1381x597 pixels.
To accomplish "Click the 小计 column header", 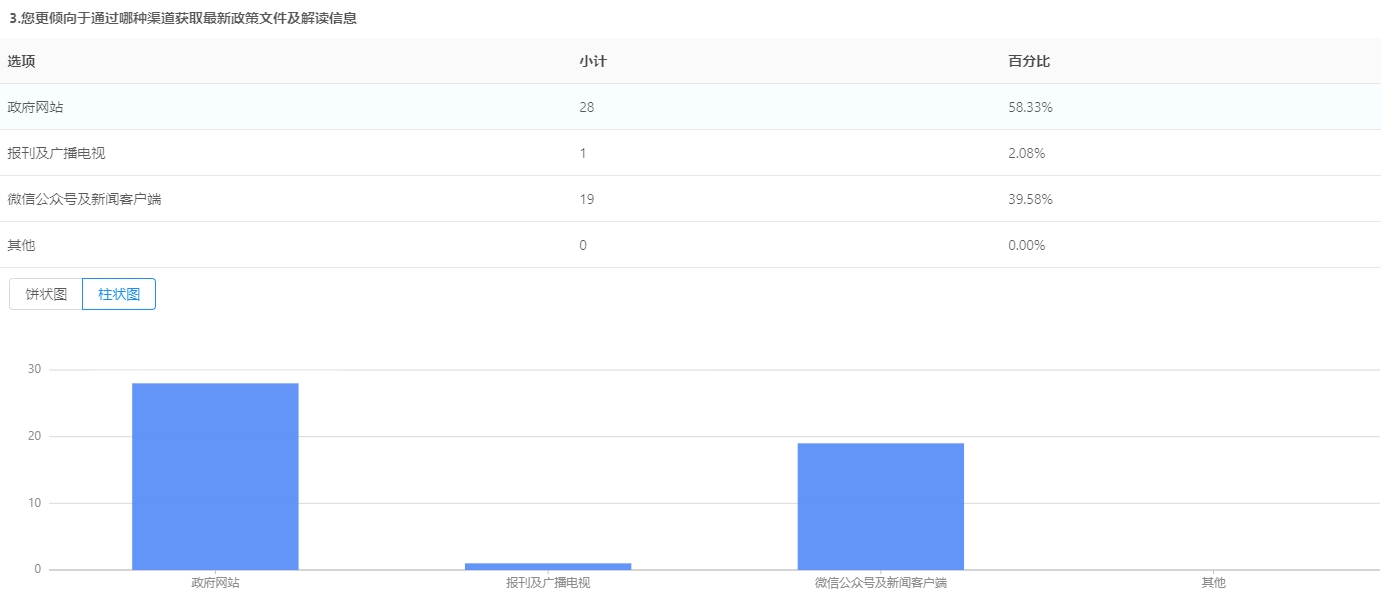I will coord(592,61).
